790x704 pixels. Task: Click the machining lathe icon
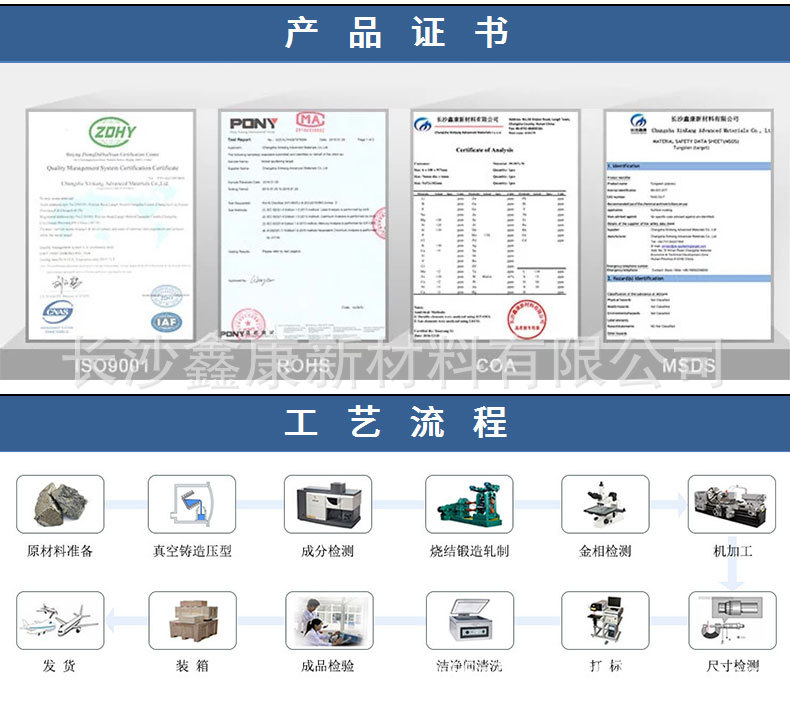(x=732, y=504)
